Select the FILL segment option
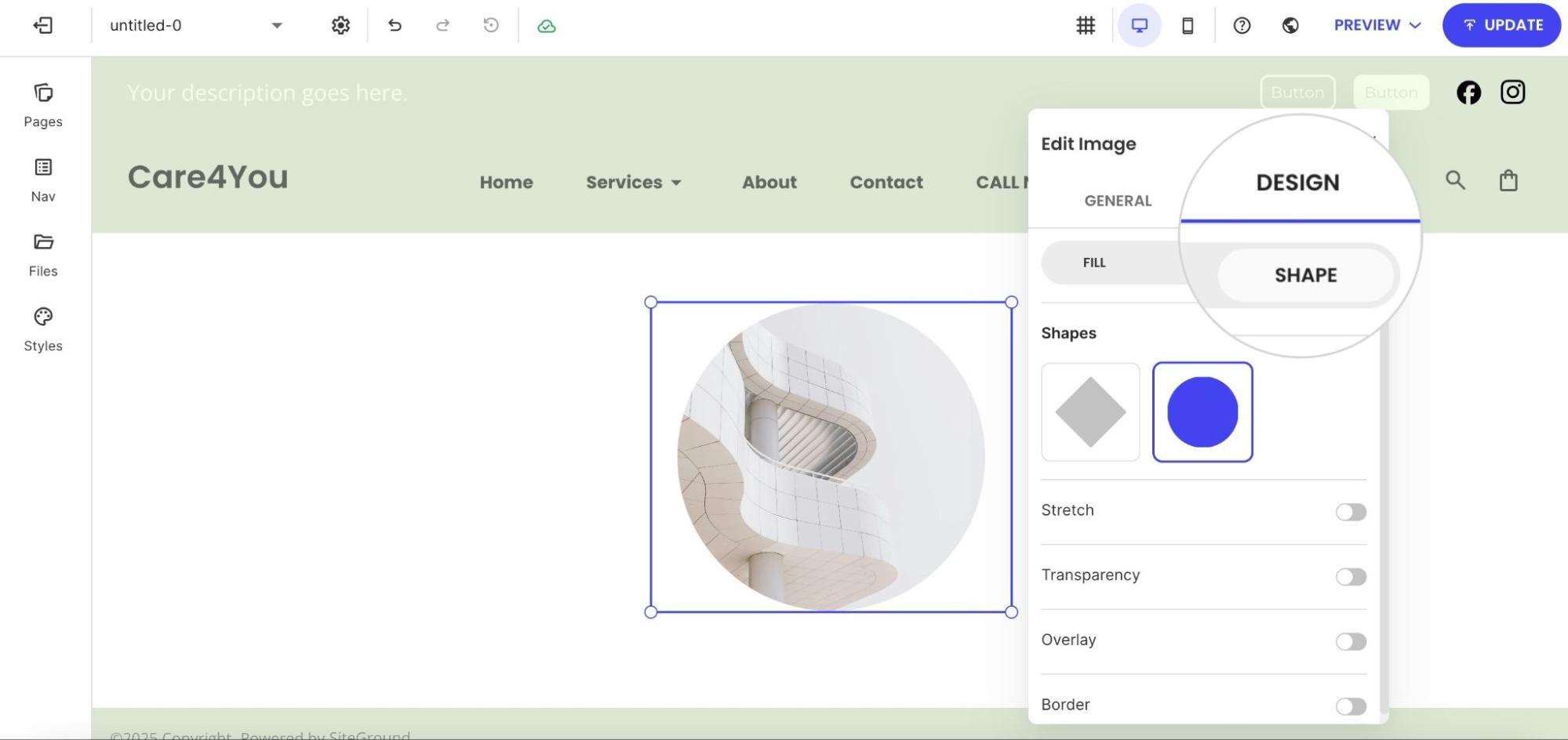Screen dimensions: 1568x740 (x=1094, y=263)
